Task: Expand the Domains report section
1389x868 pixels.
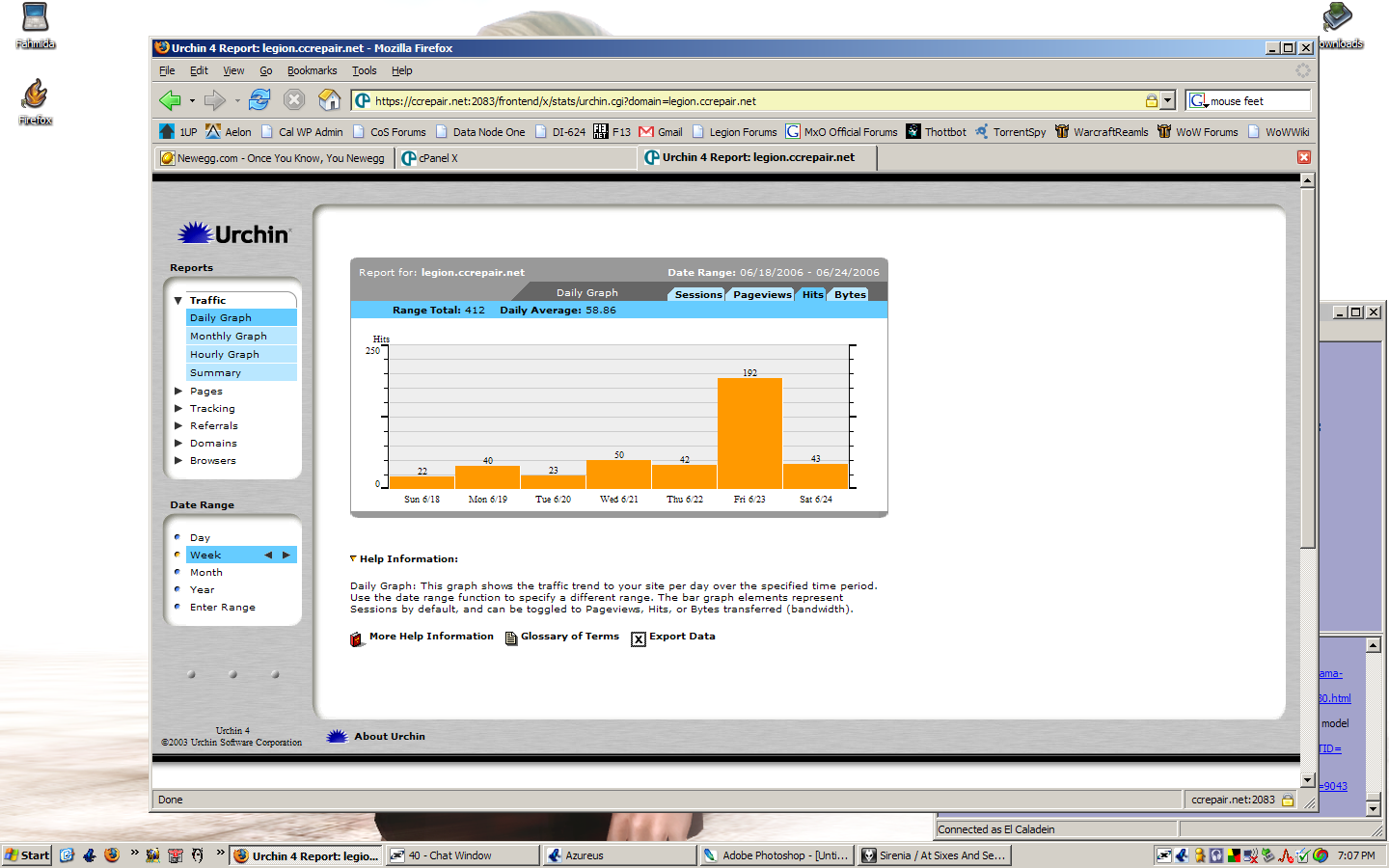Action: pos(178,444)
